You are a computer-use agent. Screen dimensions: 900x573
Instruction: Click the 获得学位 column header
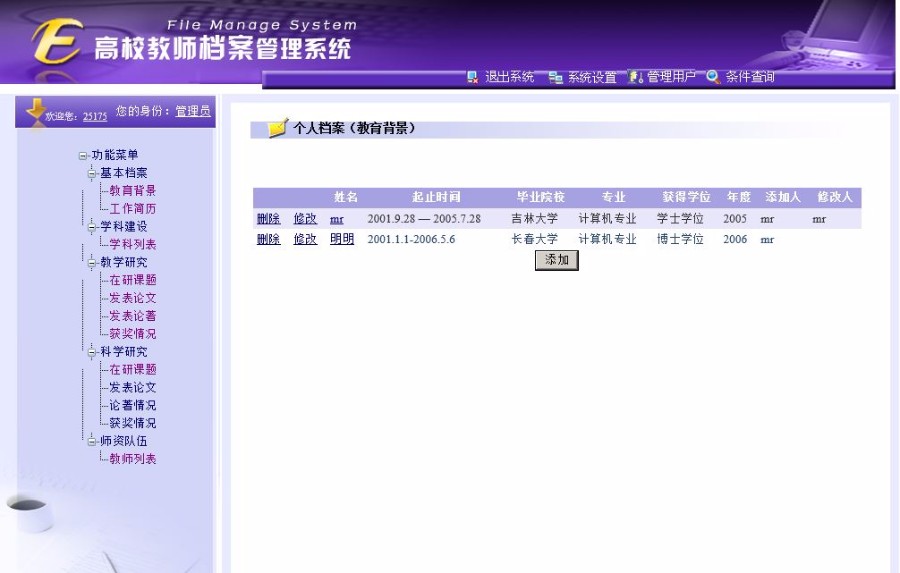point(686,197)
